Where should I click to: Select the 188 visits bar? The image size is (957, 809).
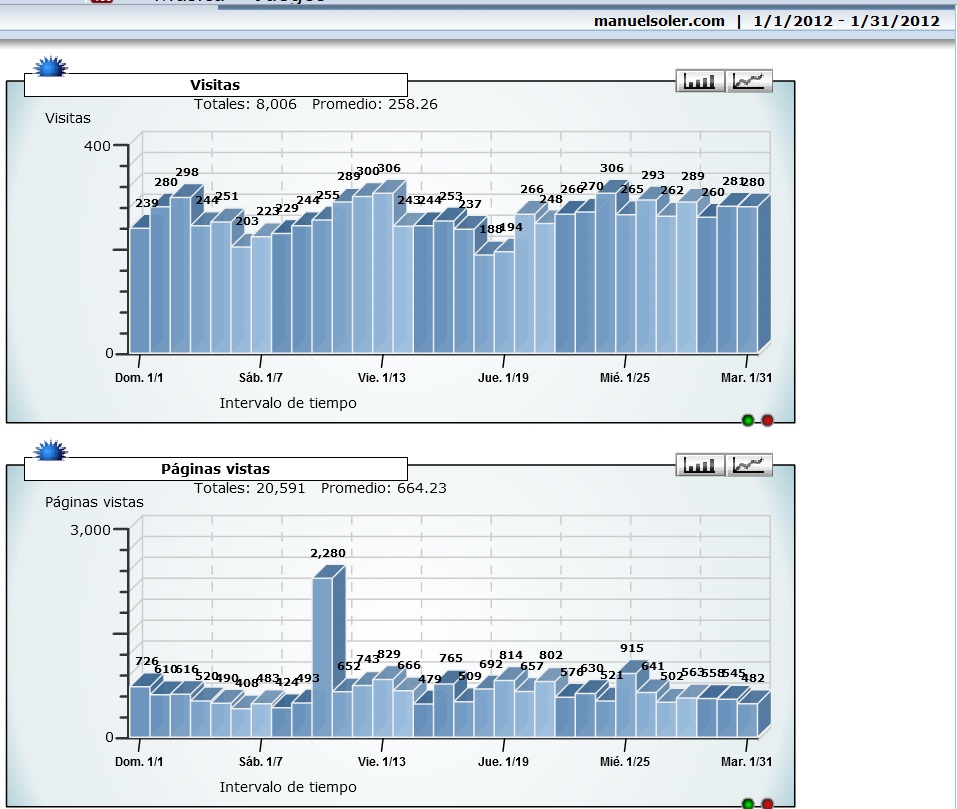[484, 303]
